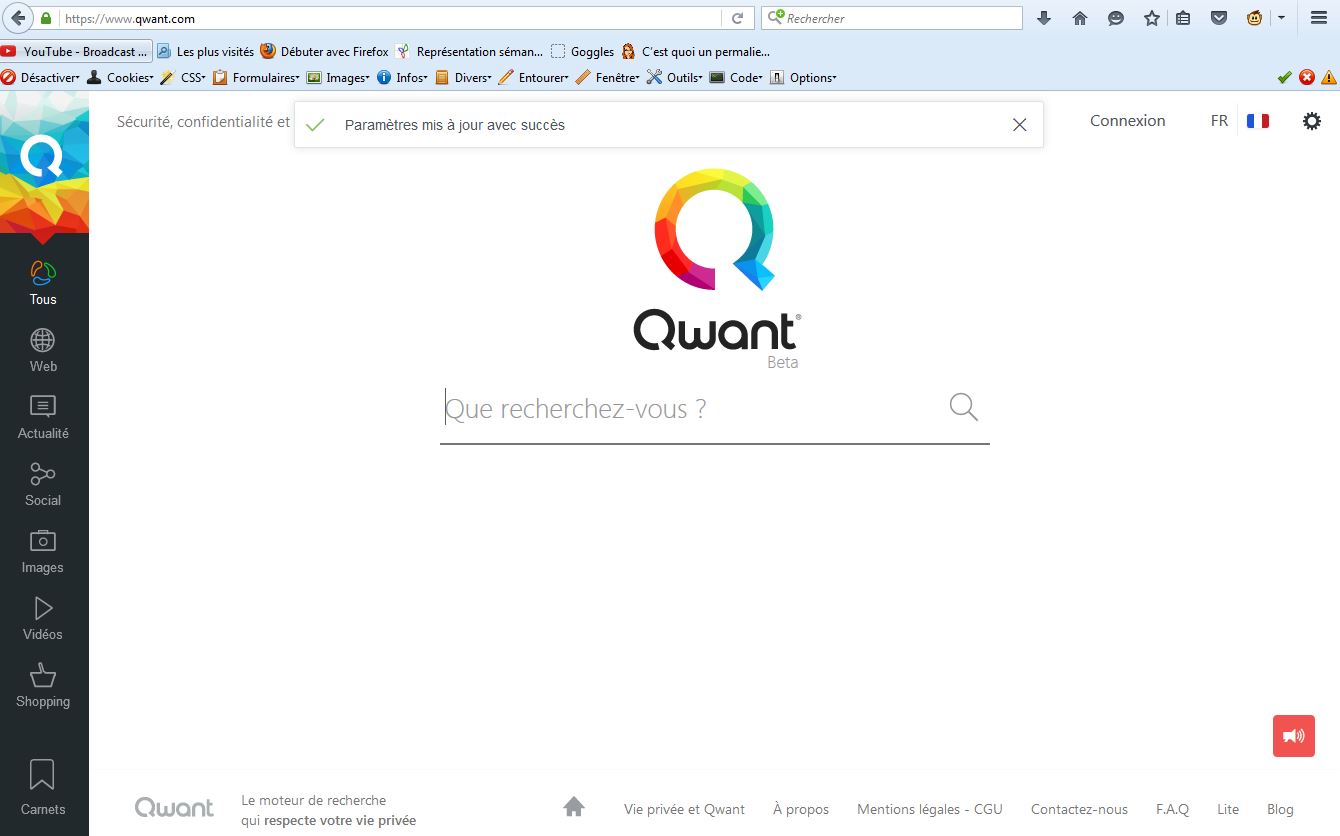Switch to the Web search category
This screenshot has height=836, width=1340.
43,350
